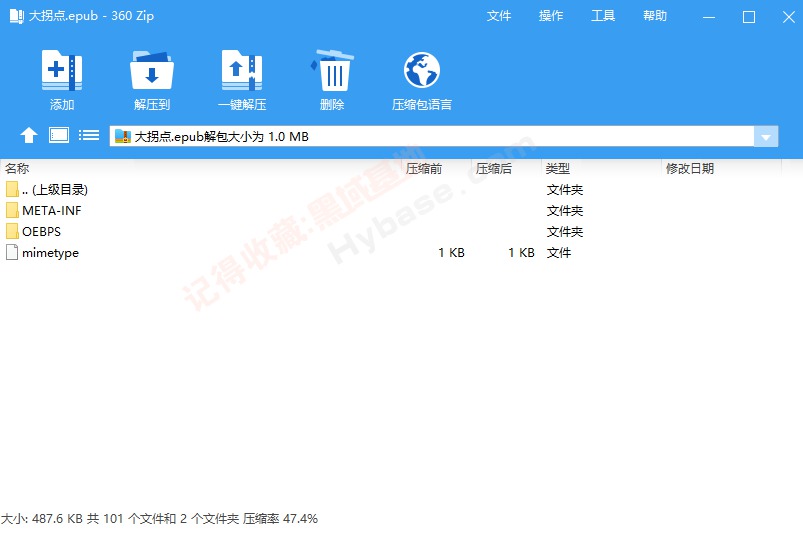The height and width of the screenshot is (533, 803).
Task: Sort by the 类型 column header
Action: click(x=558, y=168)
